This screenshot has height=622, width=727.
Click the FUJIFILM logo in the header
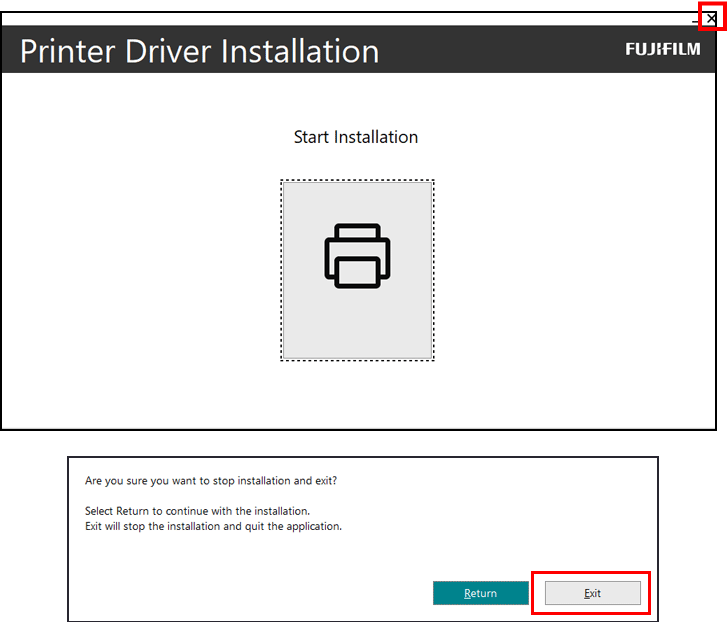click(663, 49)
